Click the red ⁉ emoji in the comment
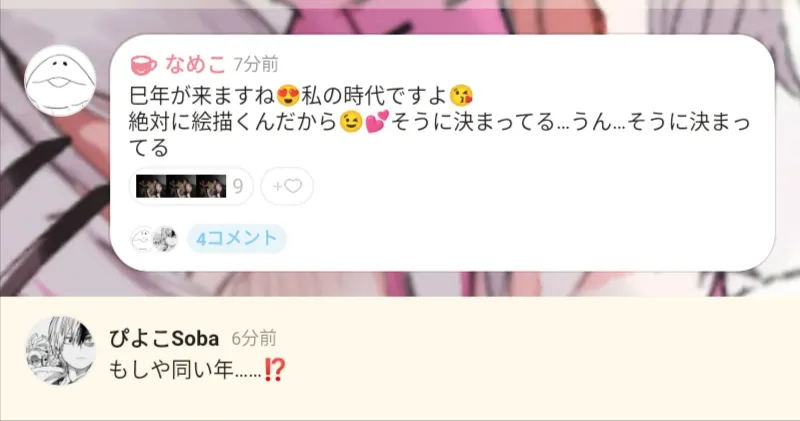This screenshot has width=800, height=421. 274,370
